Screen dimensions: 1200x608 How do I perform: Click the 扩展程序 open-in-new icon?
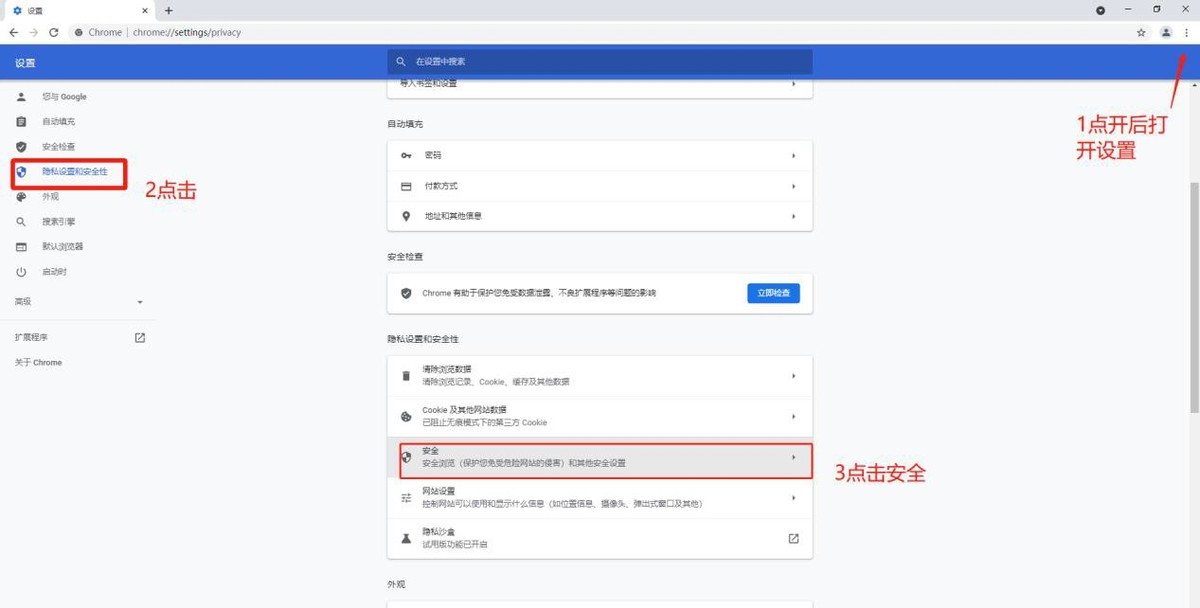(140, 338)
